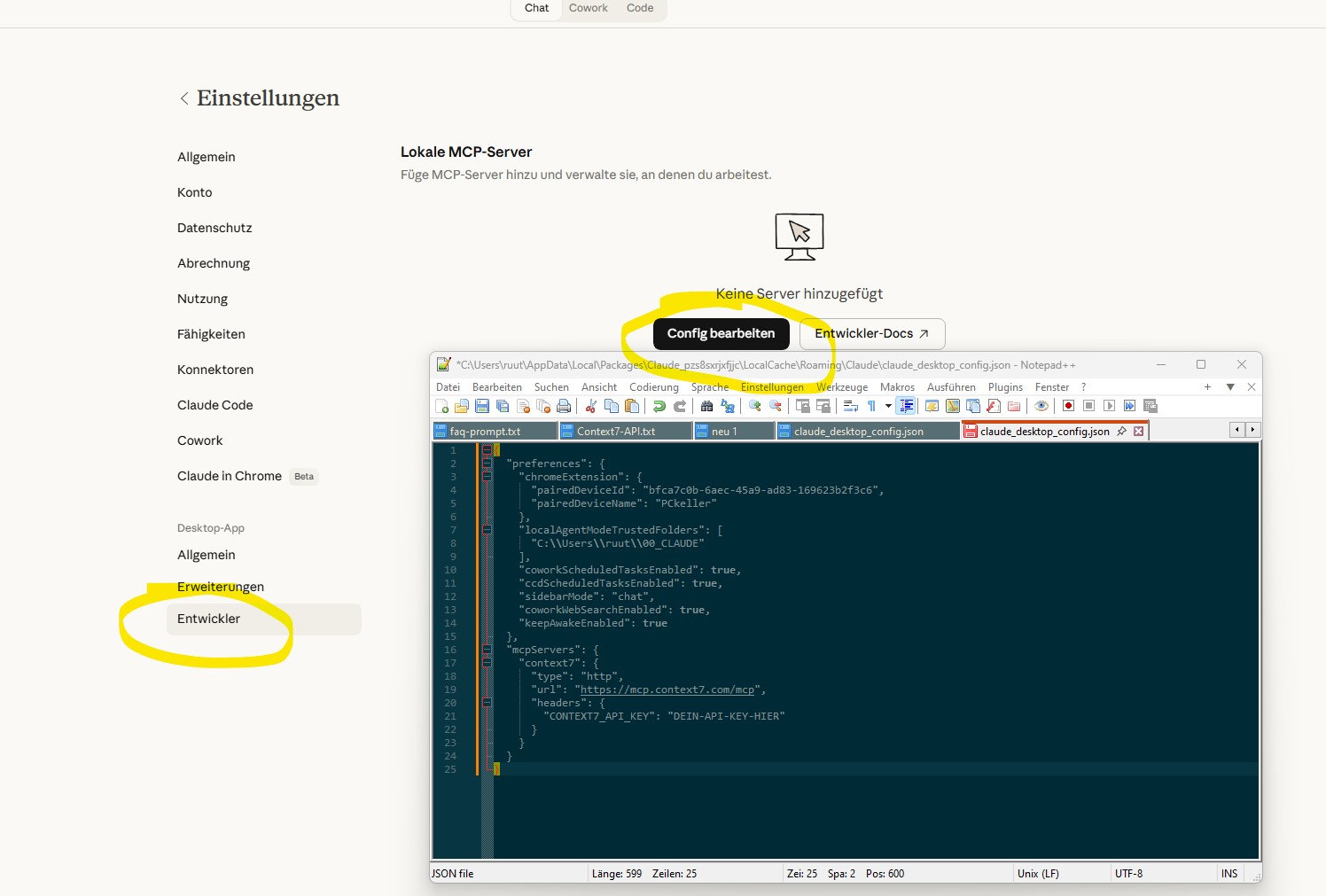Image resolution: width=1326 pixels, height=896 pixels.
Task: Collapse the mcpServers fold marker
Action: tap(487, 650)
